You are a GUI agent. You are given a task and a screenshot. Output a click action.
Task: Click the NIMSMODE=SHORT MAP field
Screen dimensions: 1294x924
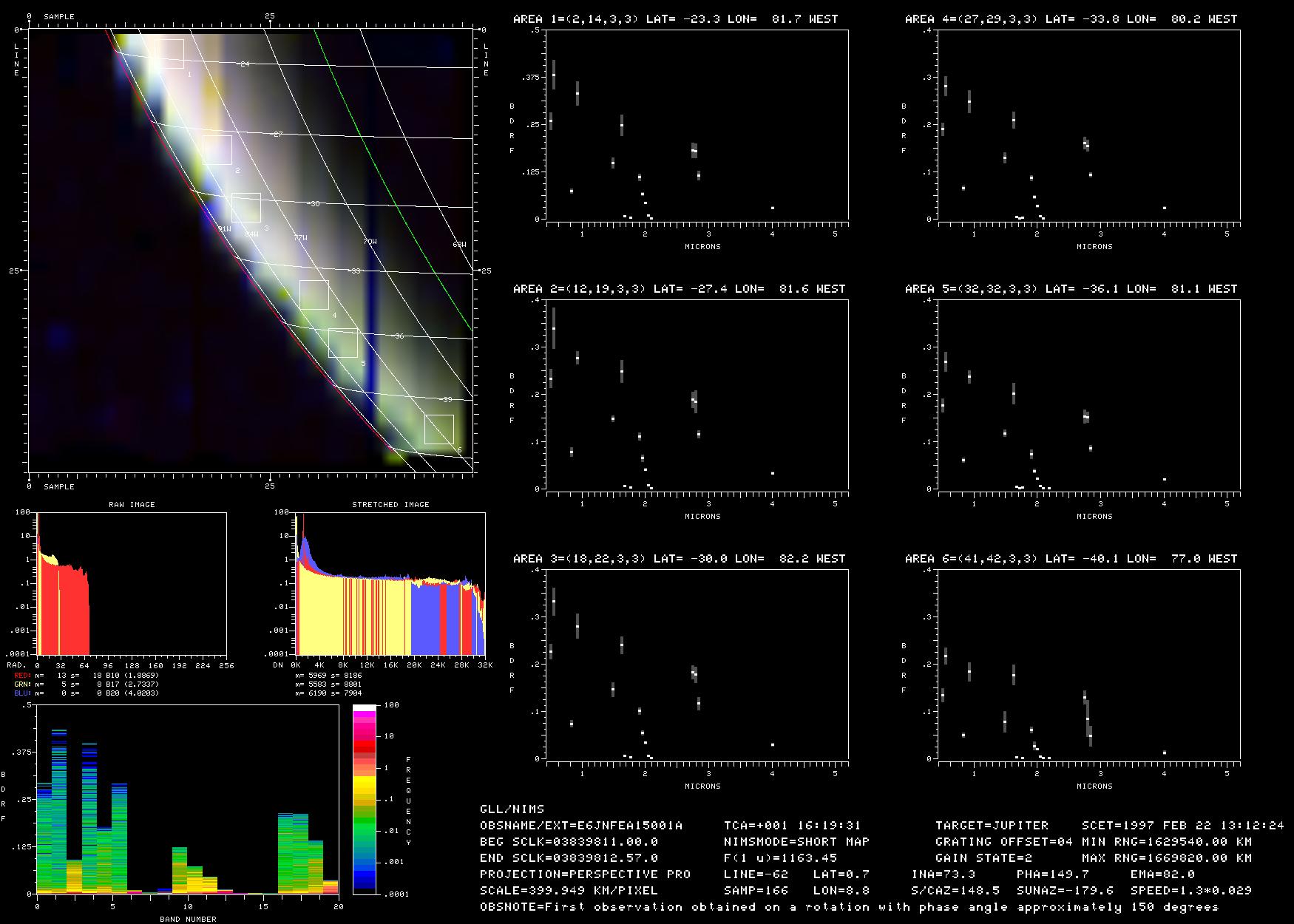tap(796, 841)
